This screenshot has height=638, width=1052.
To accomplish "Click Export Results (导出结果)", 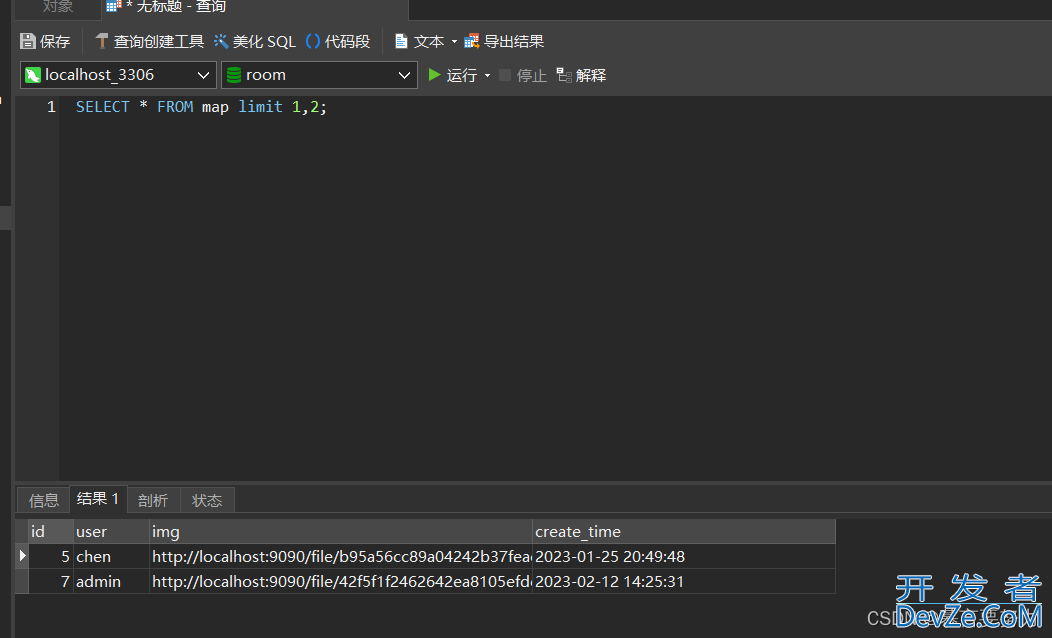I will point(504,42).
